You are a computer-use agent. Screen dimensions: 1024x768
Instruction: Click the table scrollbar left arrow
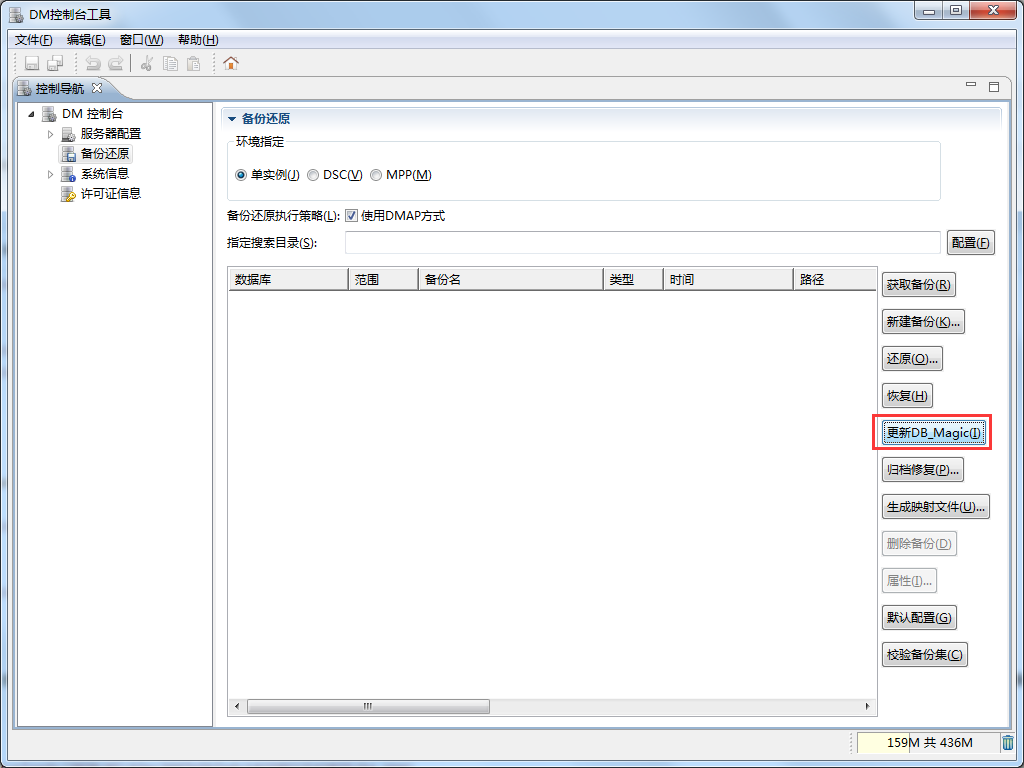[x=237, y=707]
